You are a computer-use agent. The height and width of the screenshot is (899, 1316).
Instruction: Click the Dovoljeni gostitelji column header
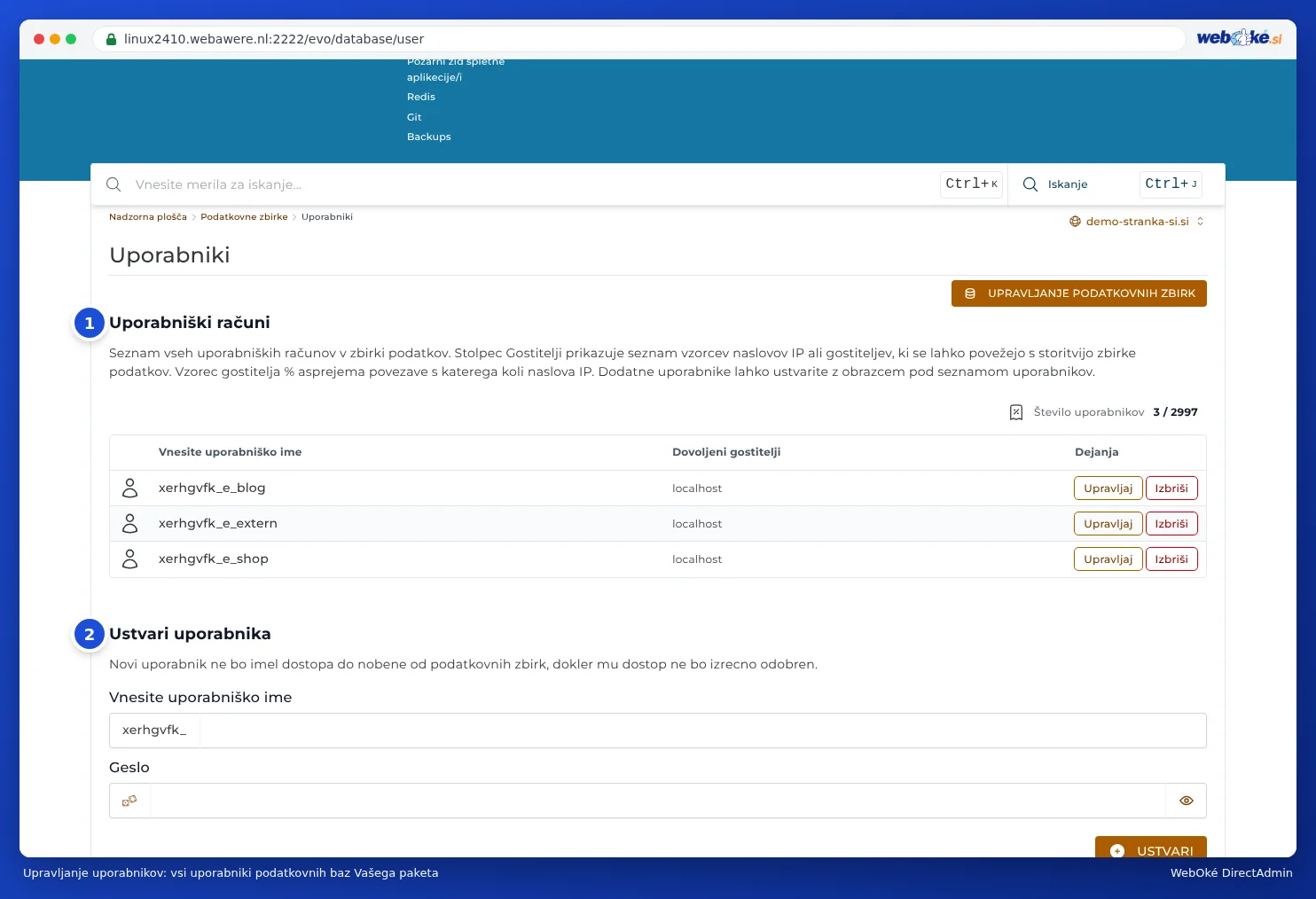tap(726, 452)
